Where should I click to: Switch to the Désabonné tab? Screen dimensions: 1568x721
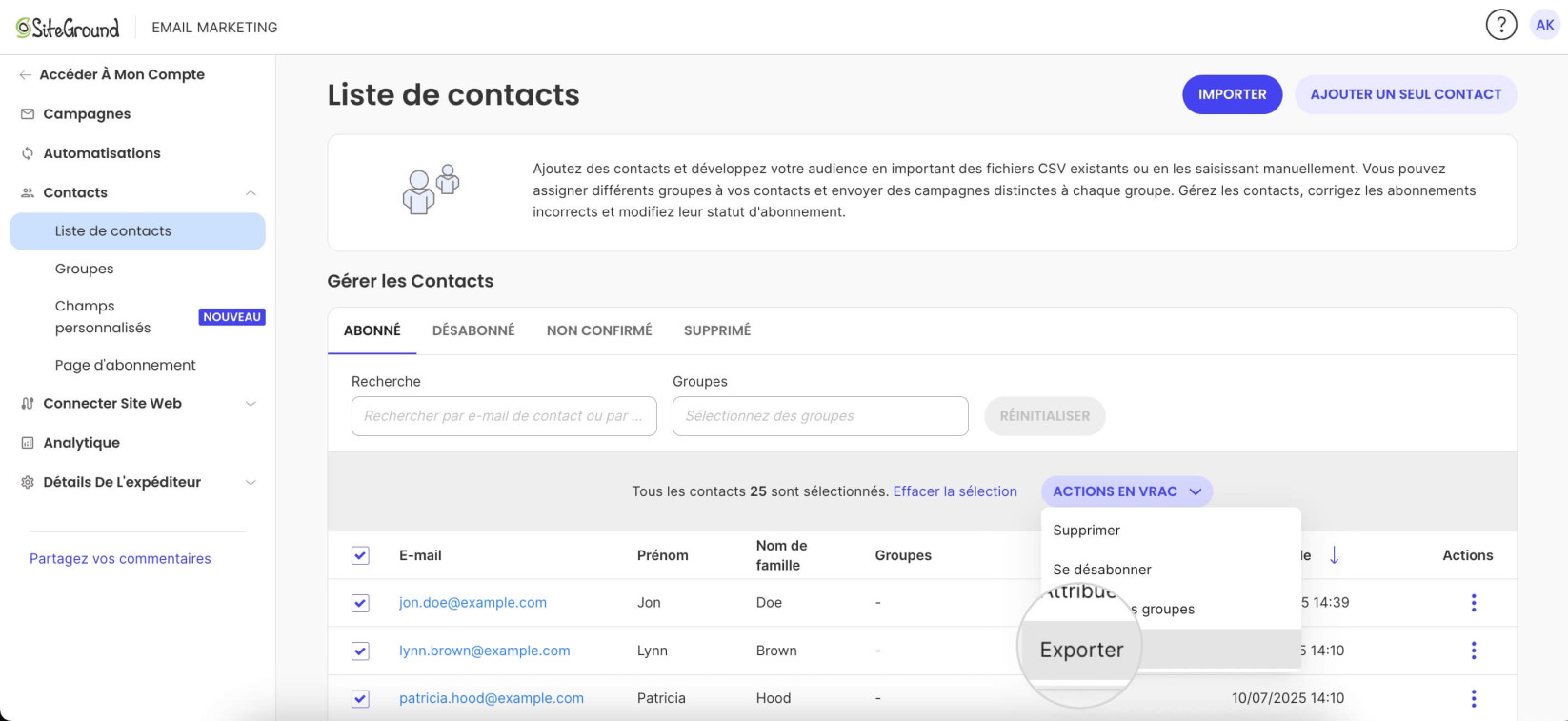(473, 330)
